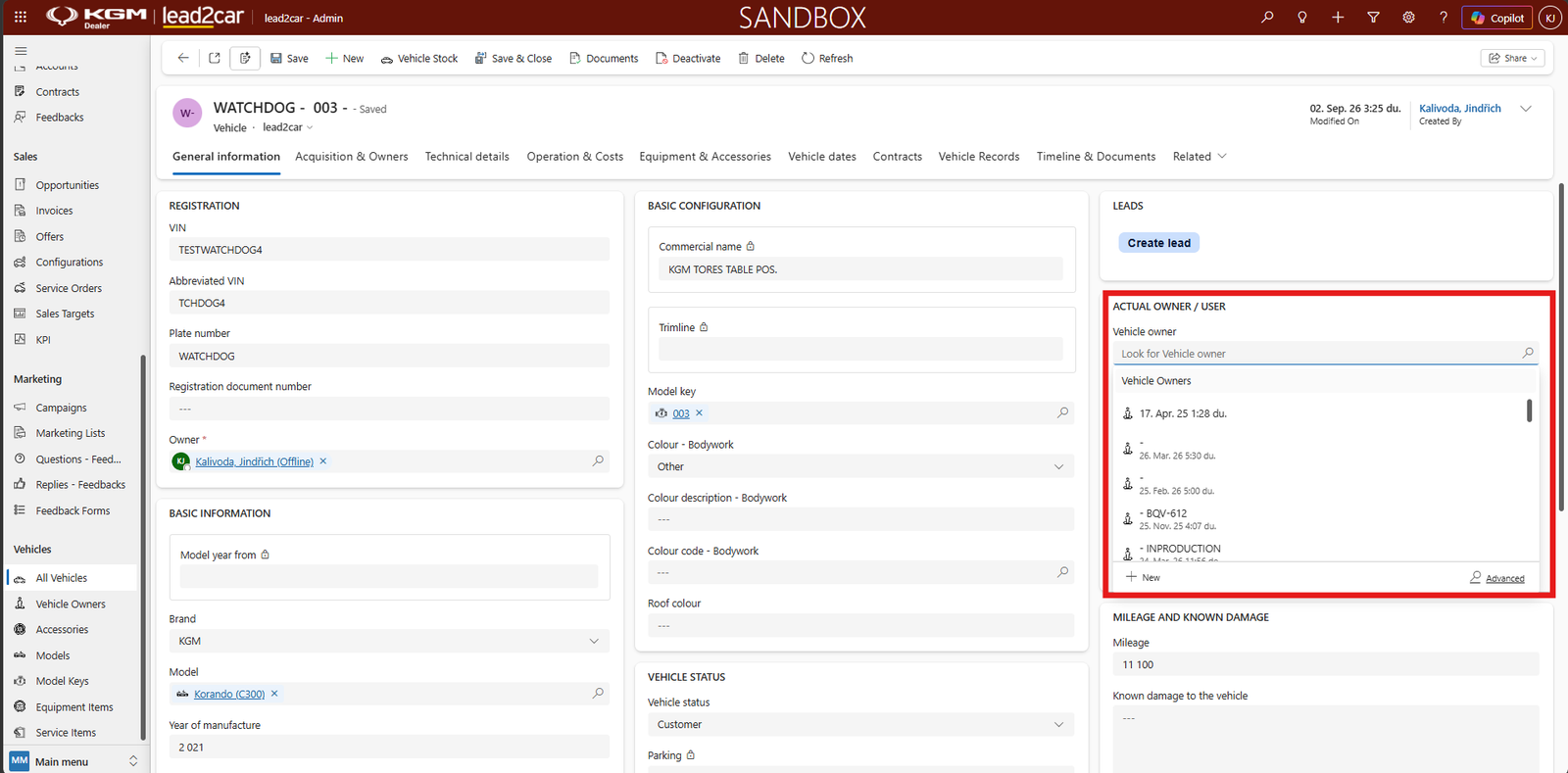Click the Create lead button
This screenshot has width=1568, height=773.
tap(1158, 243)
